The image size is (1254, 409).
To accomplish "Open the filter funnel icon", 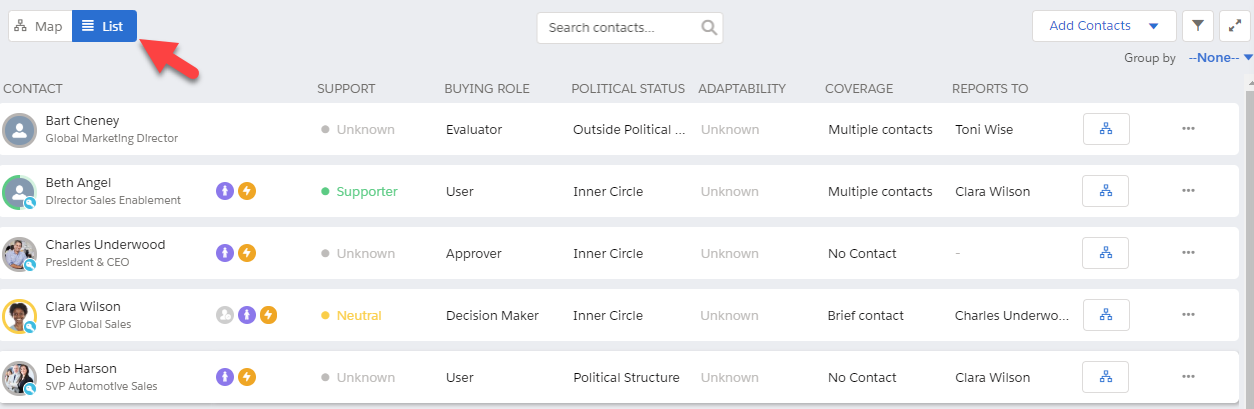I will coord(1198,26).
